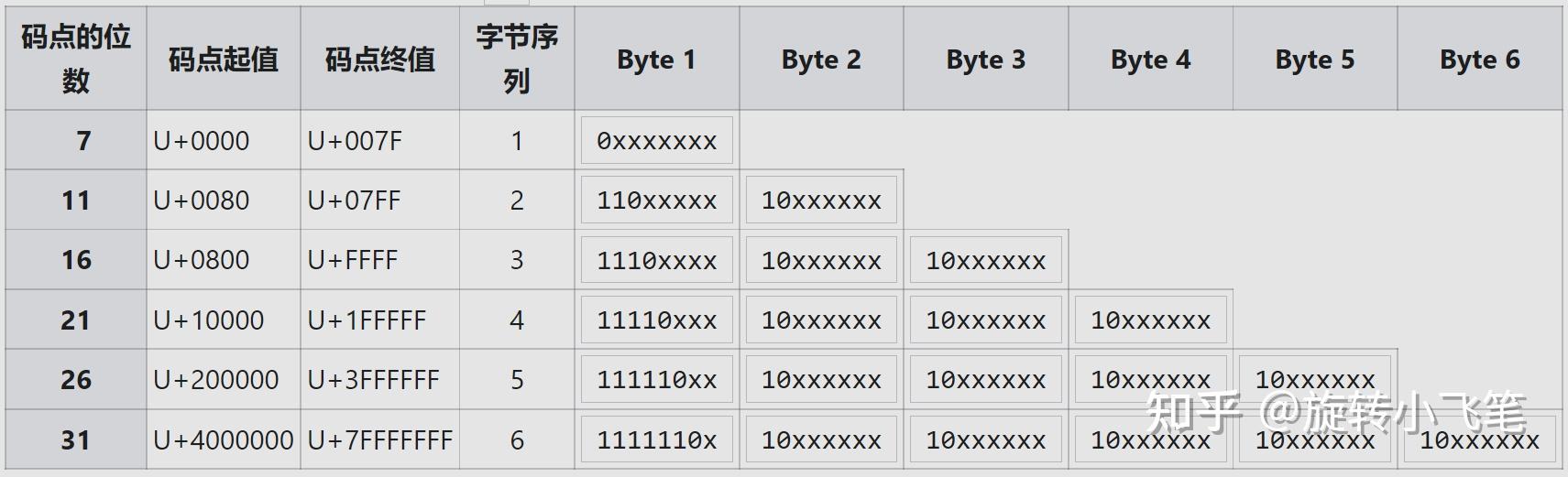The image size is (1568, 477).
Task: Select the Byte 3 column header
Action: (x=985, y=59)
